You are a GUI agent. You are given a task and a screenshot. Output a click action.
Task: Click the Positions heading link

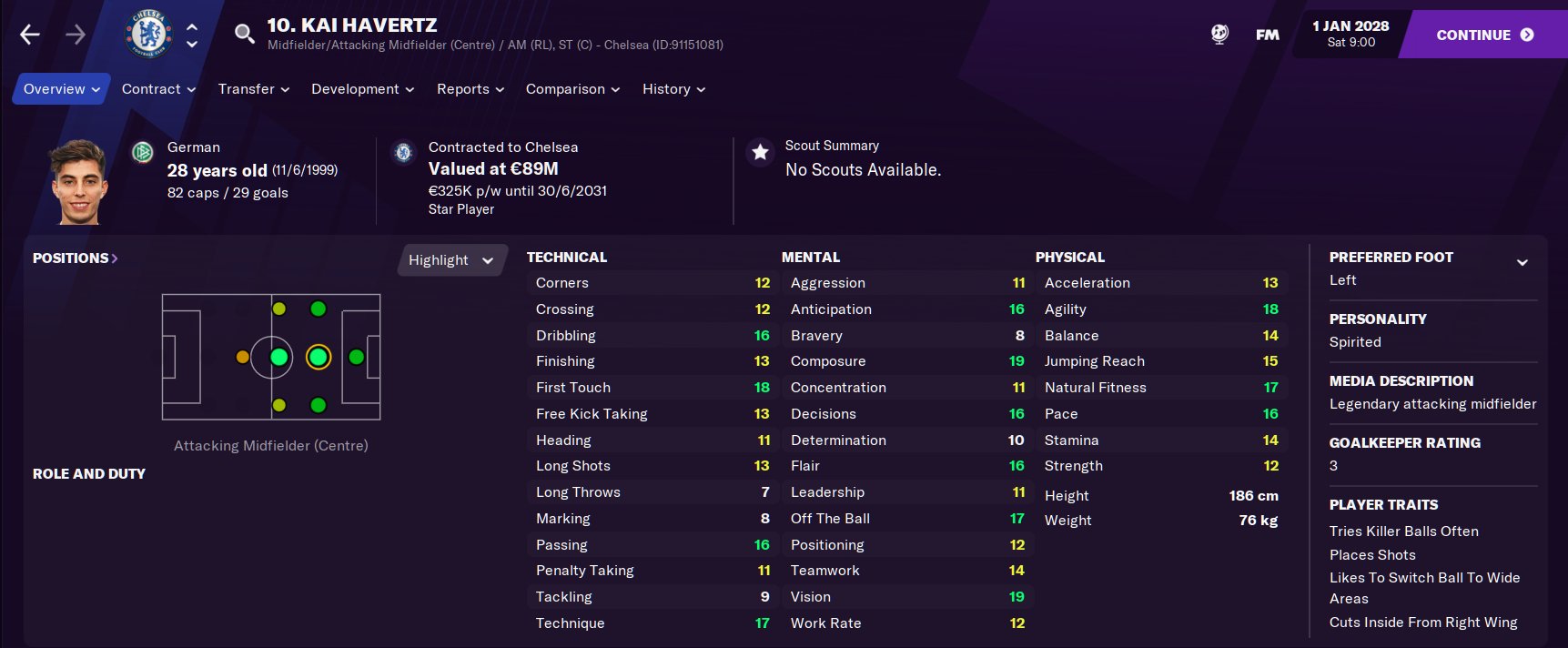pyautogui.click(x=75, y=258)
